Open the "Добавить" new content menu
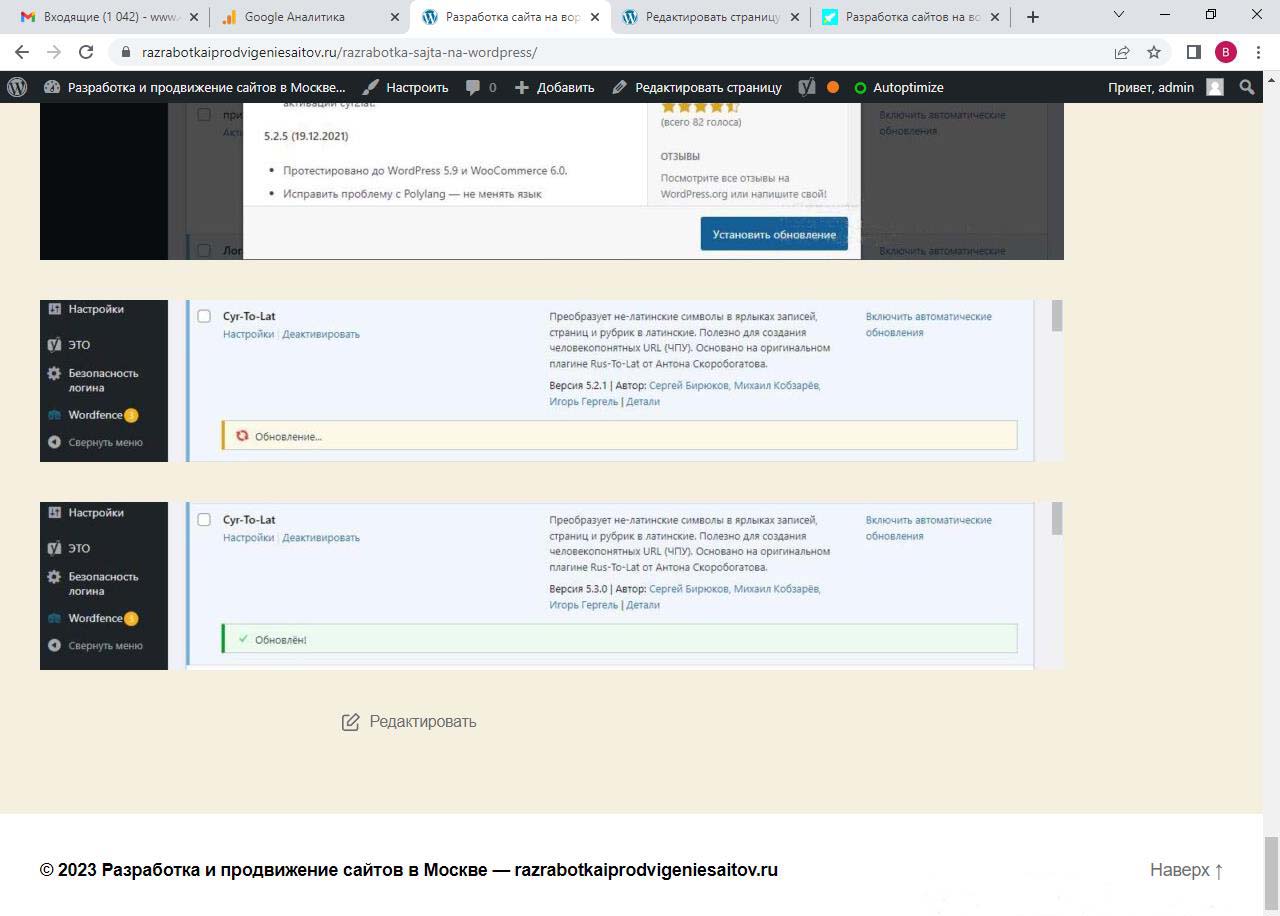The image size is (1280, 916). point(554,87)
